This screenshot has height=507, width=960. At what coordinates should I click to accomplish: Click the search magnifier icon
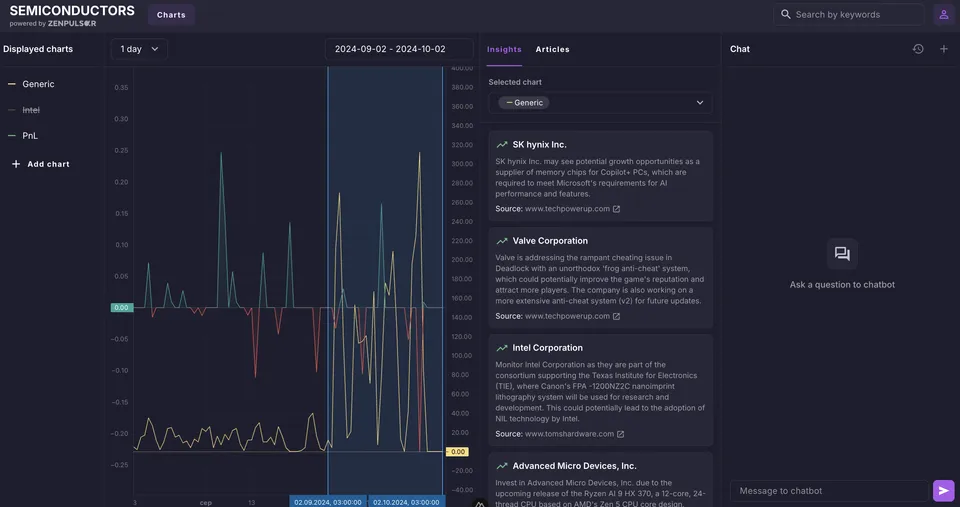[x=786, y=15]
